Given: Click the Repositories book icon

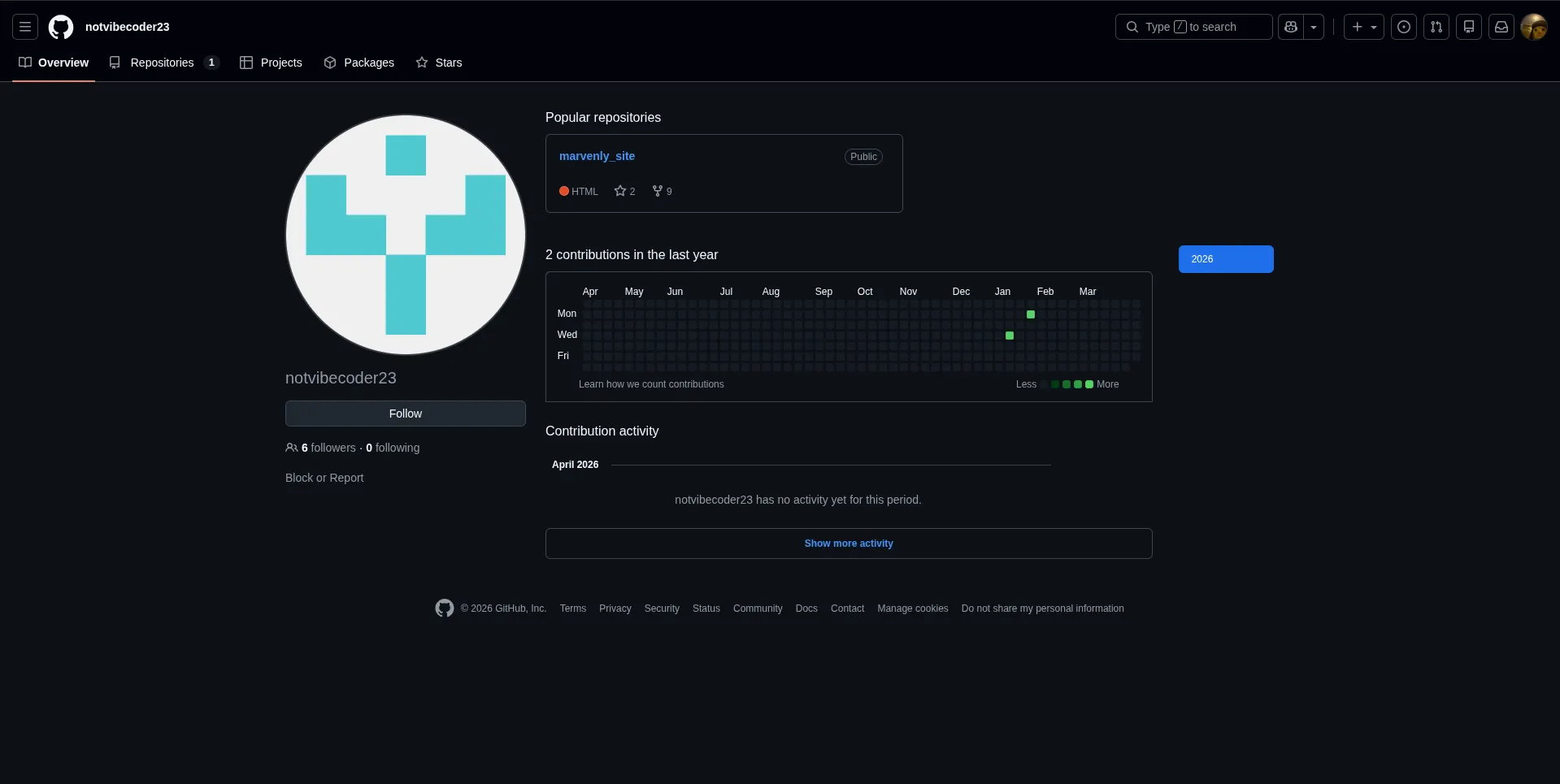Looking at the screenshot, I should [115, 63].
